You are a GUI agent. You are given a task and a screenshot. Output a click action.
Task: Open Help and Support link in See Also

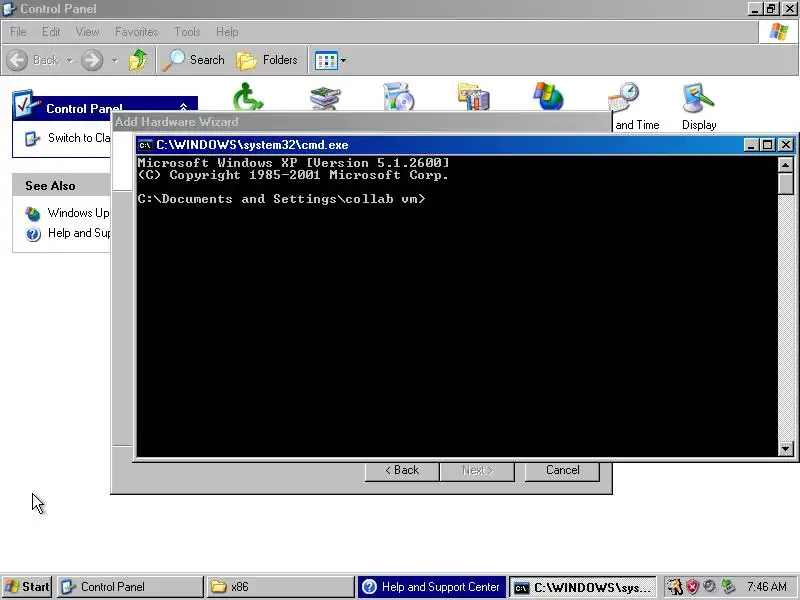tap(79, 233)
